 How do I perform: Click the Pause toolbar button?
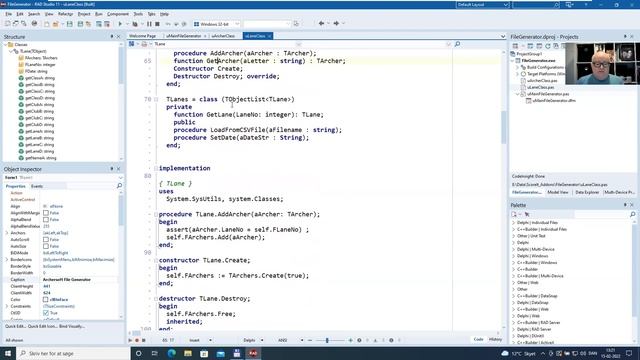(149, 24)
